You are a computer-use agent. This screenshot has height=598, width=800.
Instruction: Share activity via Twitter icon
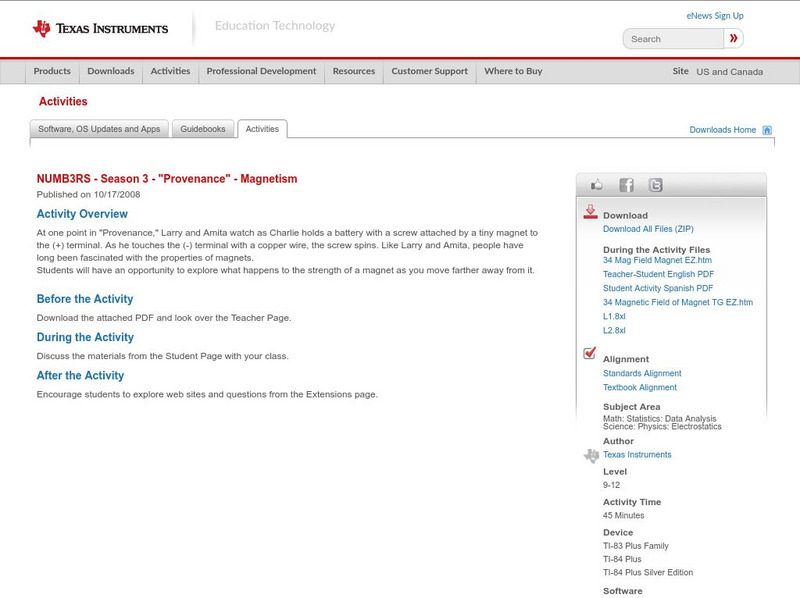[x=655, y=185]
